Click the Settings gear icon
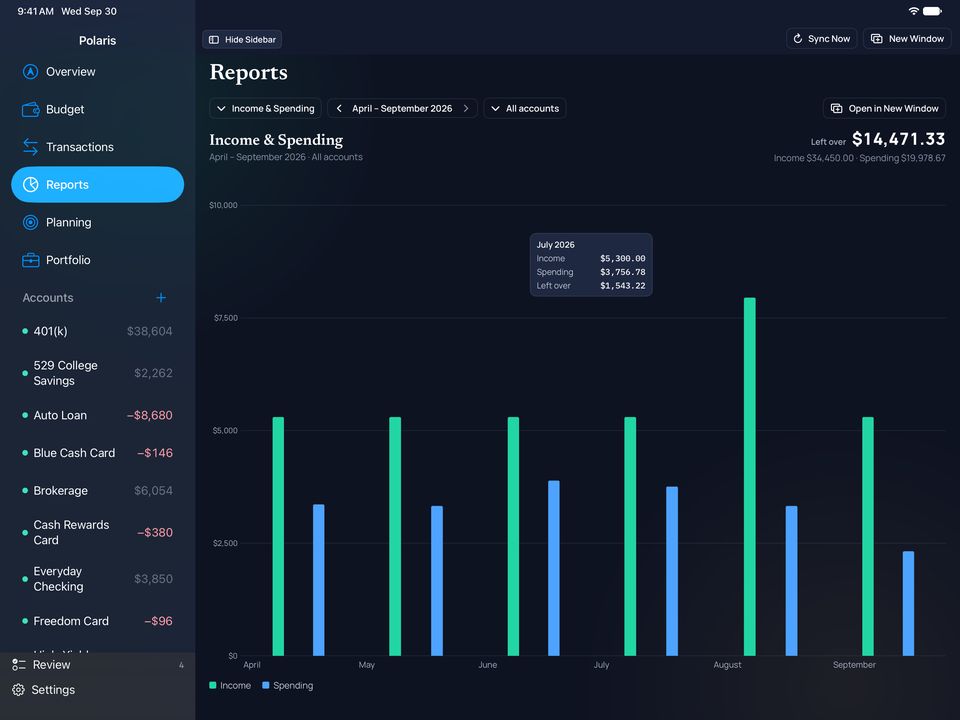Image resolution: width=960 pixels, height=720 pixels. [x=19, y=690]
